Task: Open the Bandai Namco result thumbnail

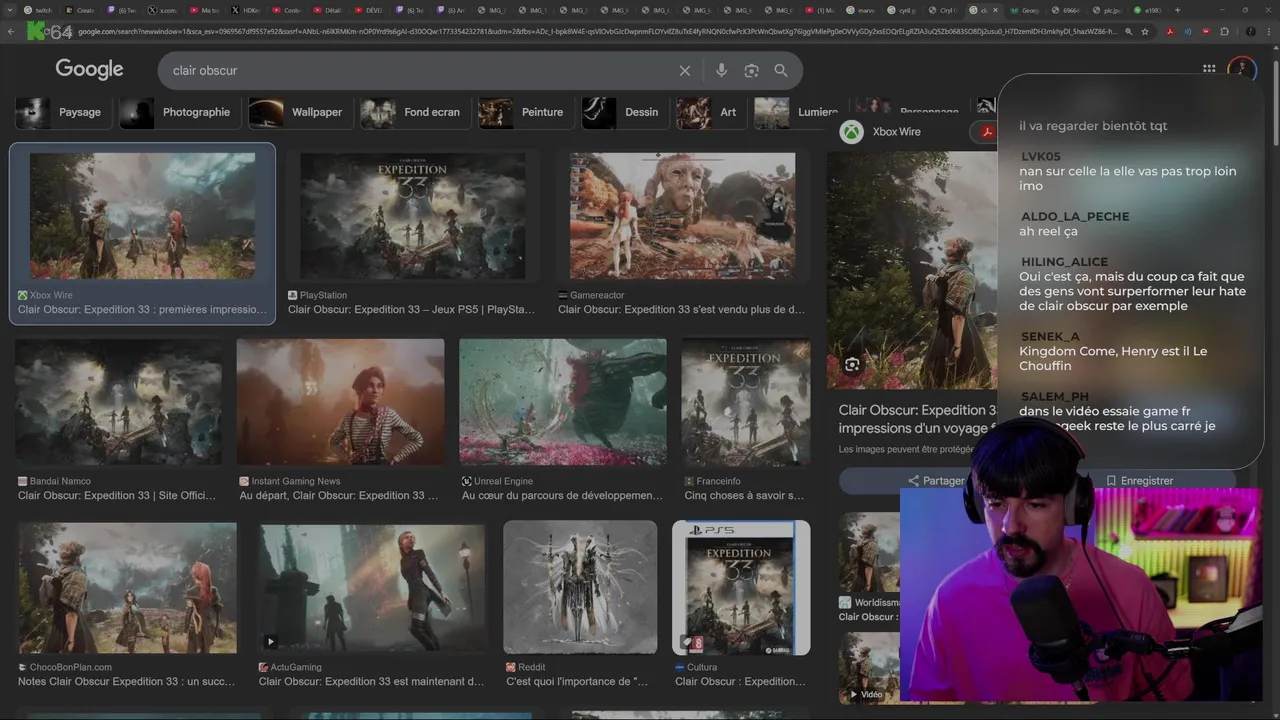Action: (118, 402)
